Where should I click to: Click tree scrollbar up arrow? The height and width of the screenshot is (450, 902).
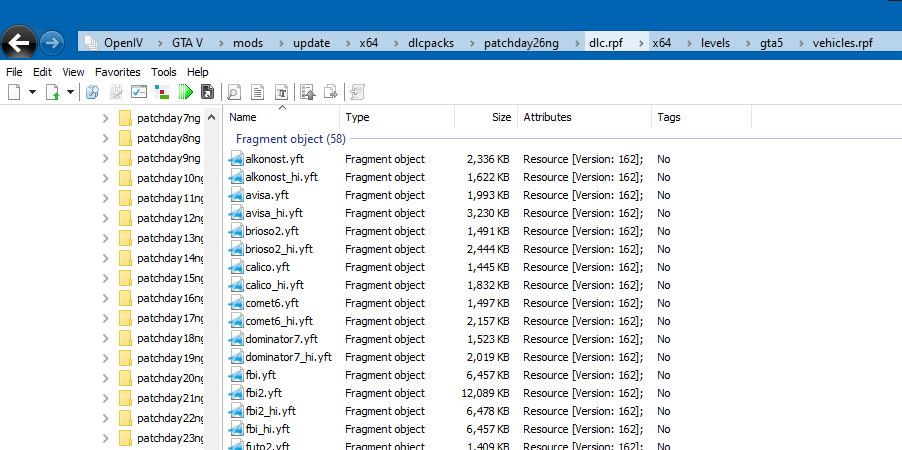(x=211, y=117)
